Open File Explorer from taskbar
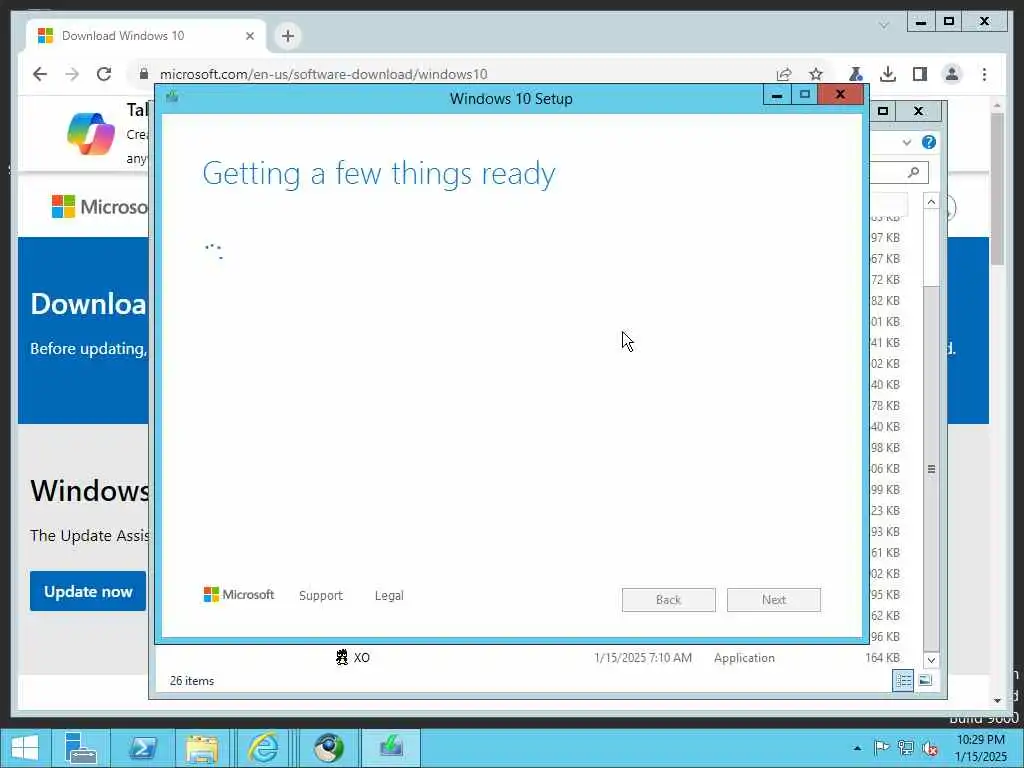The width and height of the screenshot is (1024, 768). pyautogui.click(x=202, y=748)
